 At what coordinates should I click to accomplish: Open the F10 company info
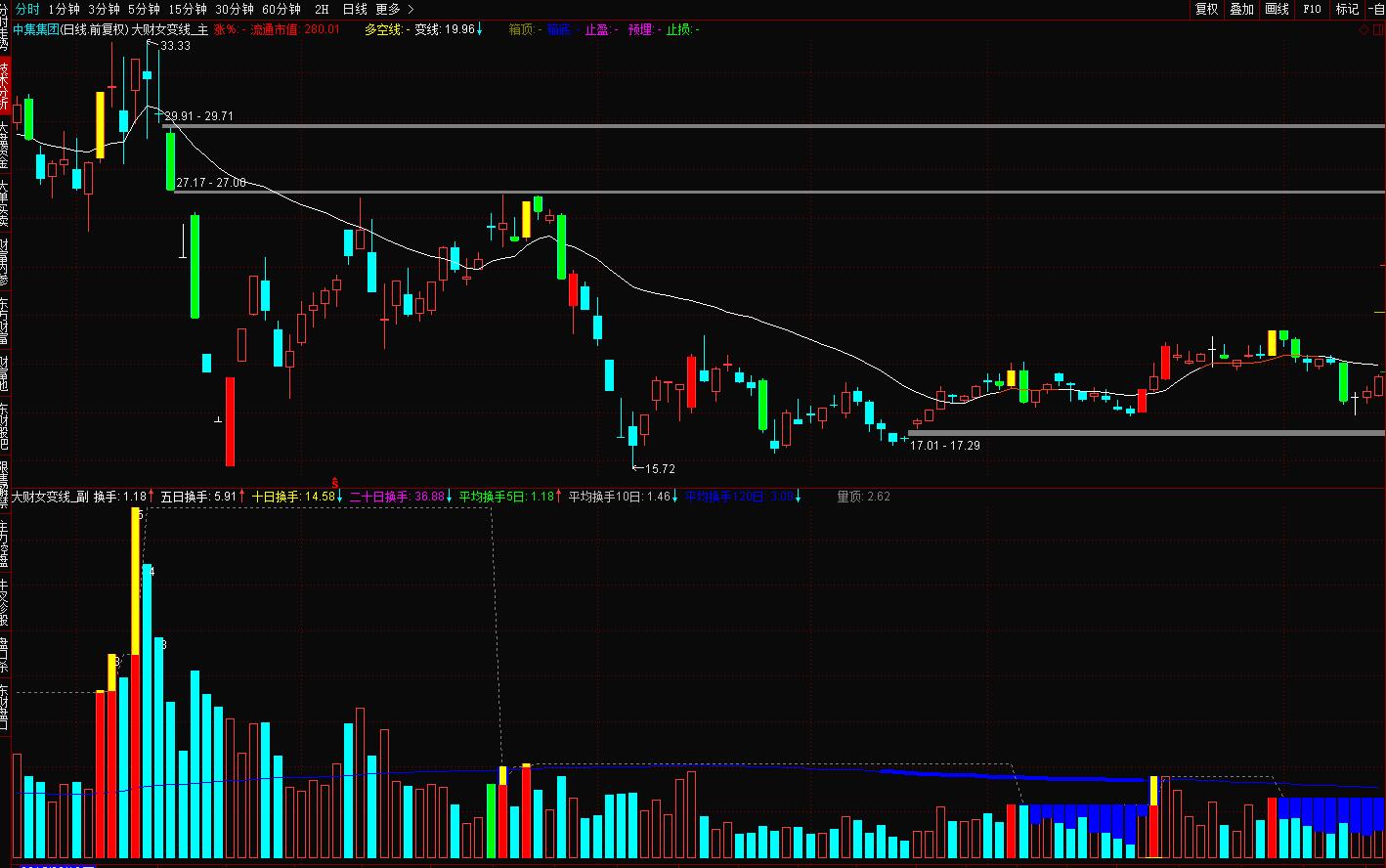(1312, 9)
